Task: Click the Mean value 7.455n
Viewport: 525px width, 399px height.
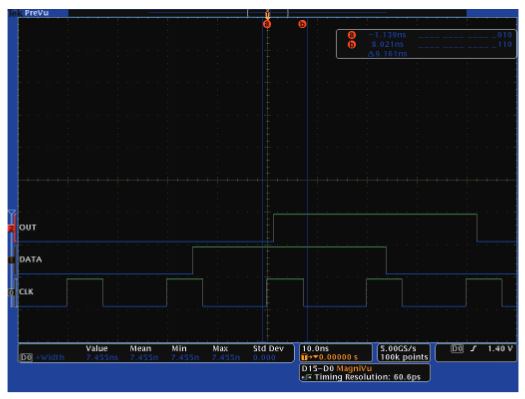Action: coord(144,357)
